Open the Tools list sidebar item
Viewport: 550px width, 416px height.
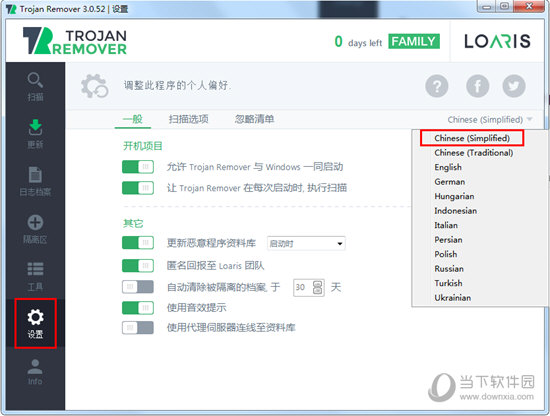pos(35,276)
